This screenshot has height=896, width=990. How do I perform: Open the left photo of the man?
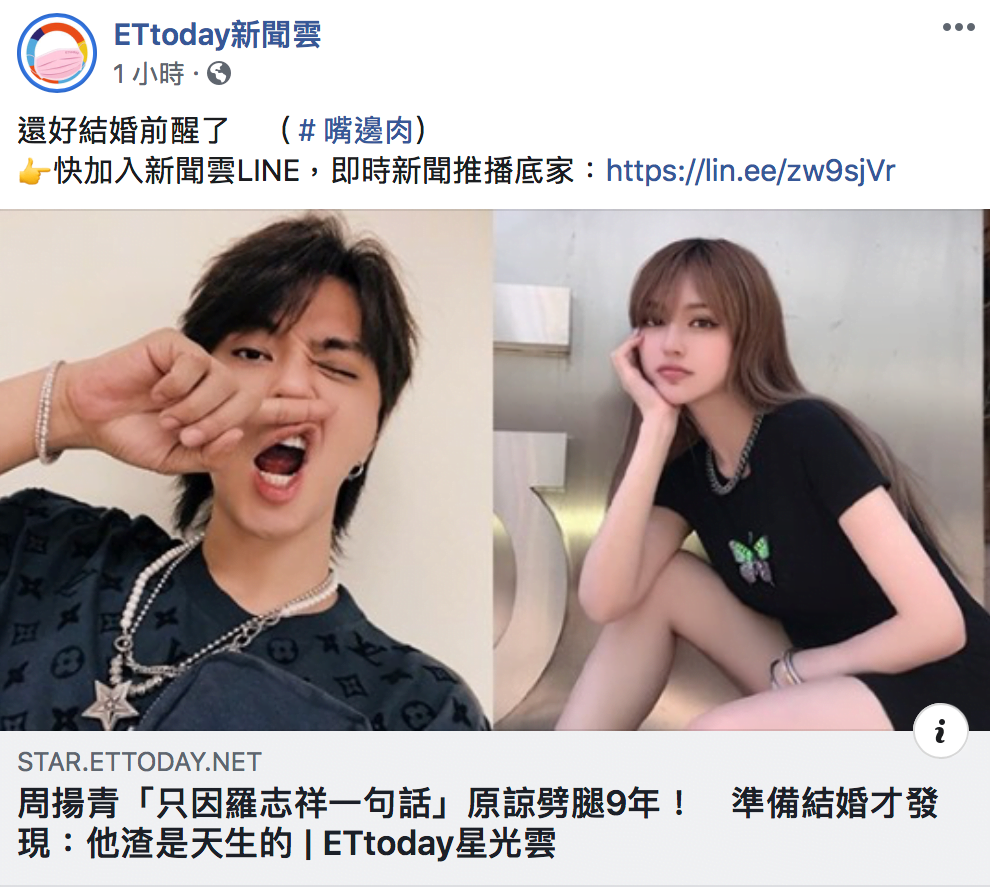coord(246,470)
